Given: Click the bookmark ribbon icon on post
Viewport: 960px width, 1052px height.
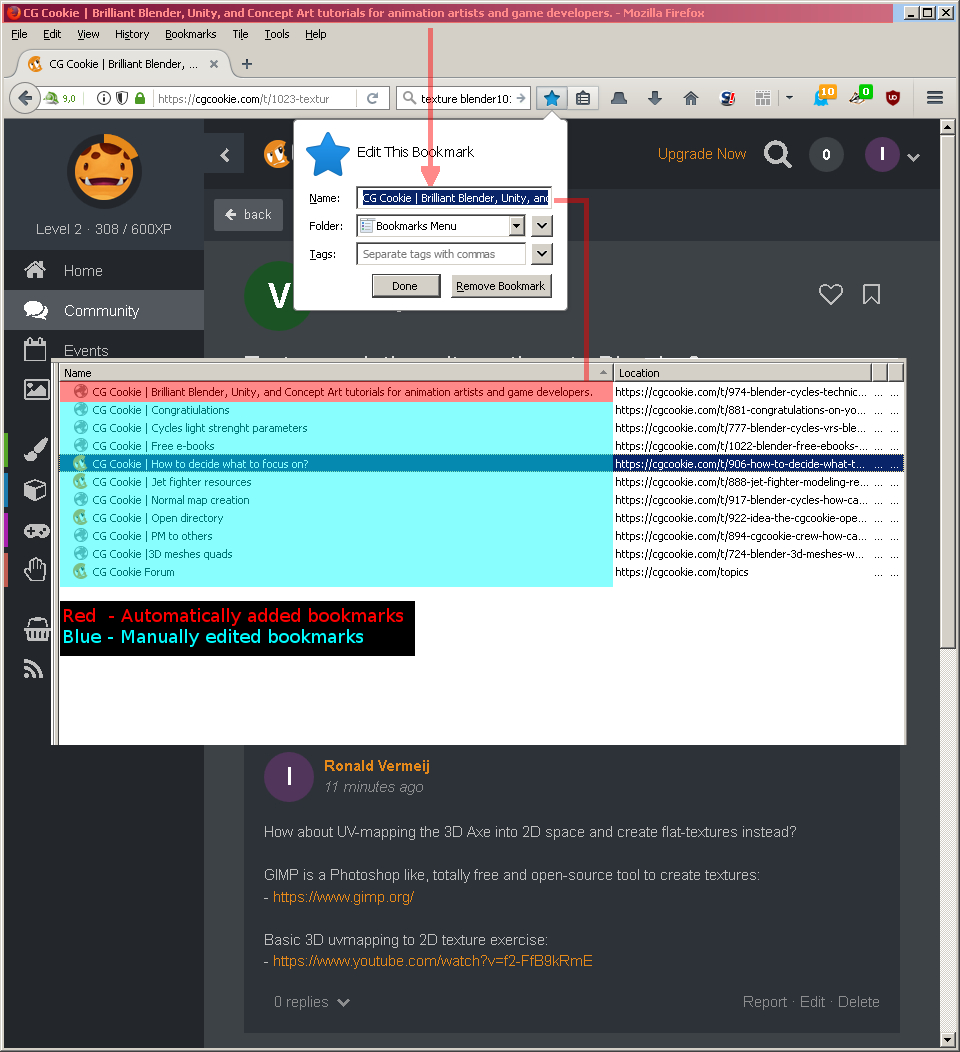Looking at the screenshot, I should click(871, 294).
